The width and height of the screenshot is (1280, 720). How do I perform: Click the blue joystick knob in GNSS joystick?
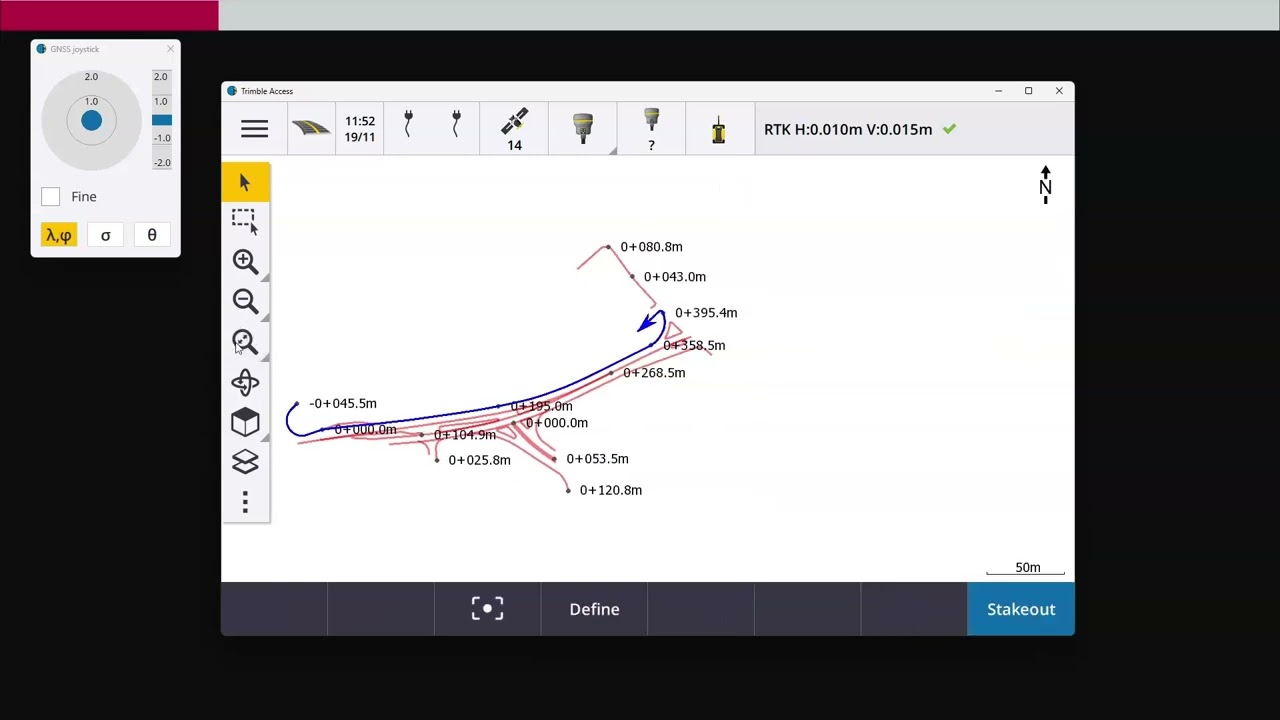(x=91, y=121)
